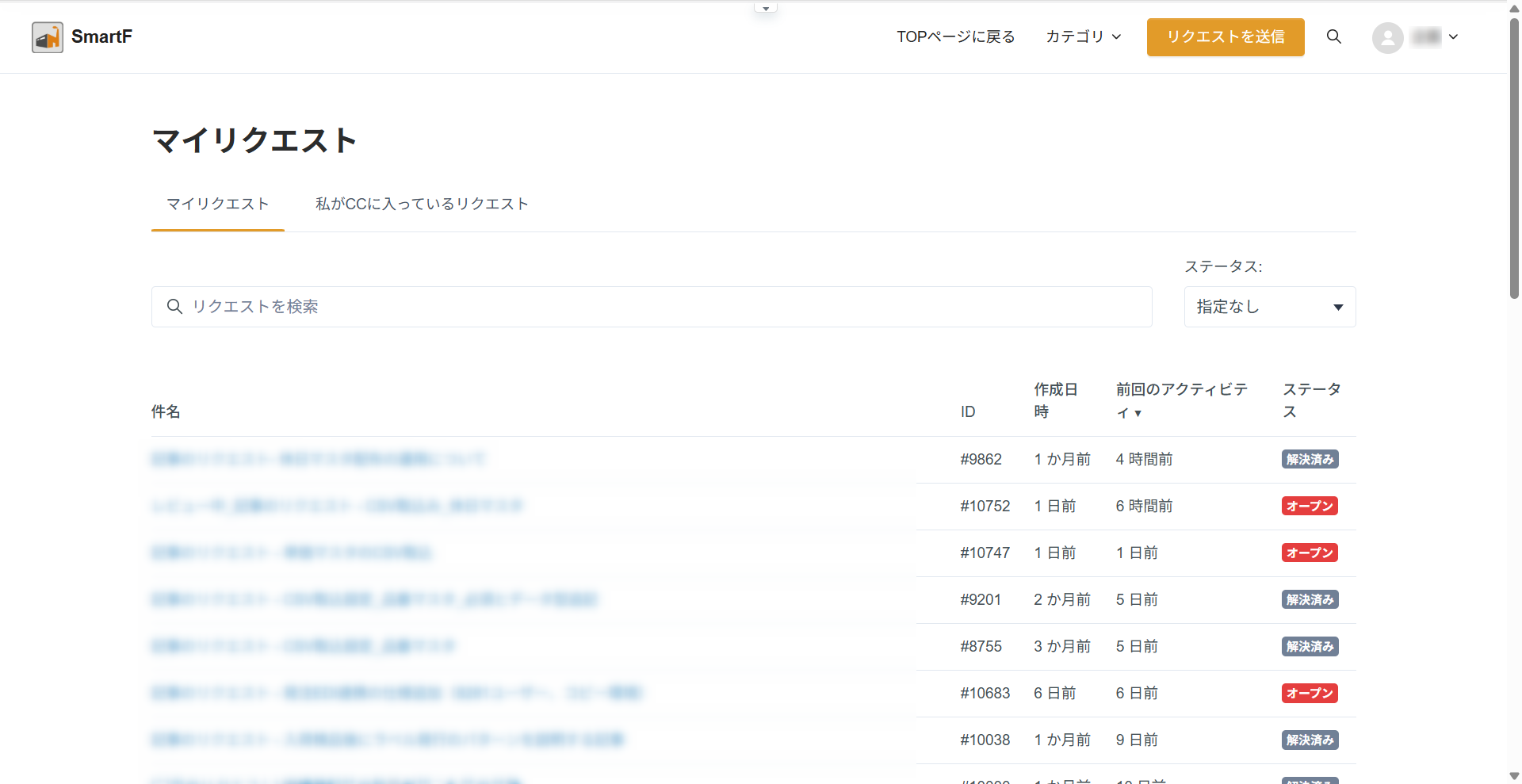
Task: Click the SmartF logo icon
Action: click(48, 37)
